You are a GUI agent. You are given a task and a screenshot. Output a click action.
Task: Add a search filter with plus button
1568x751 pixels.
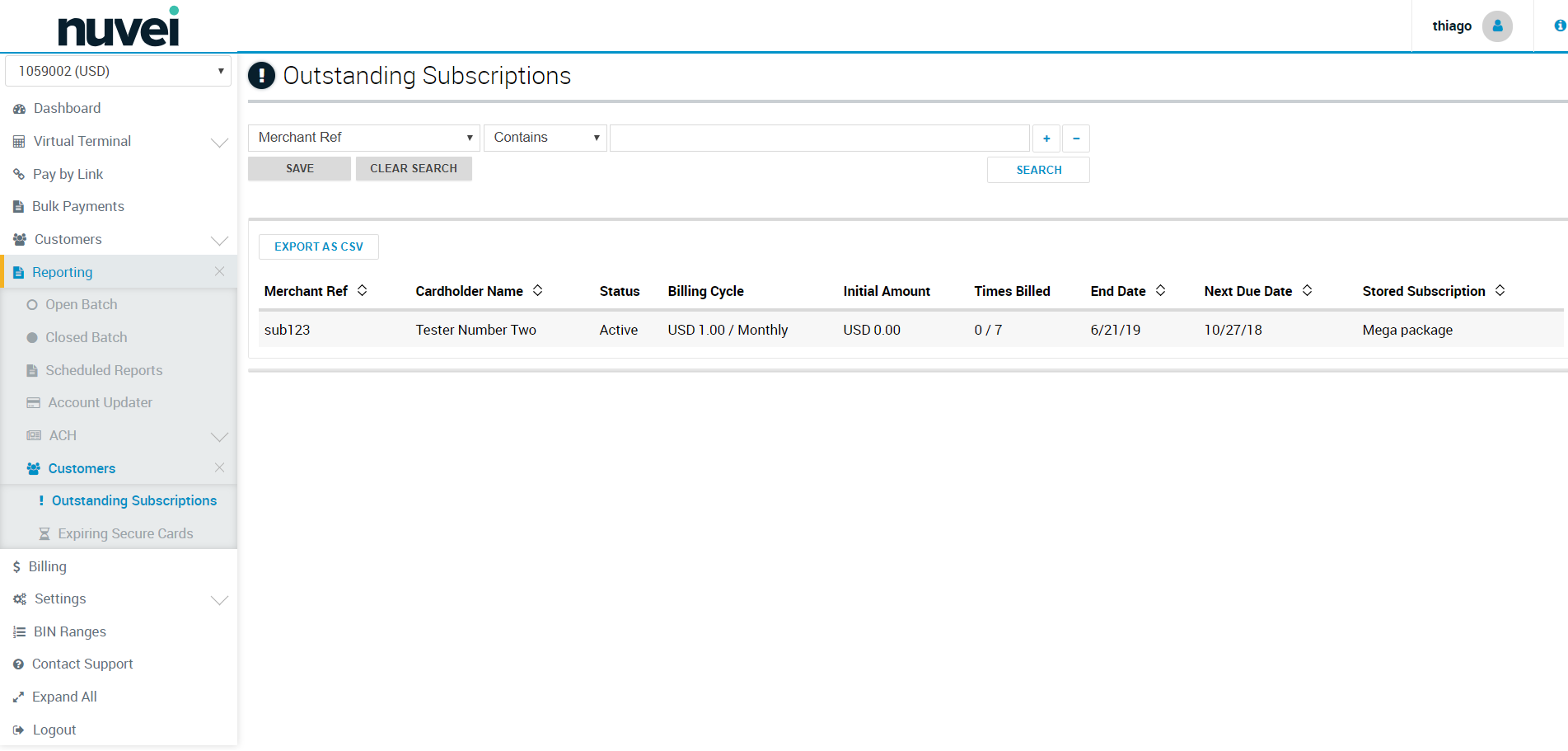click(1046, 138)
